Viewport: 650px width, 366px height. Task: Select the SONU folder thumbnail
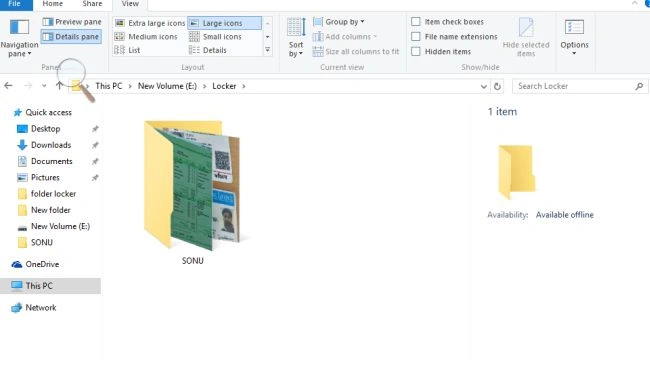(x=192, y=185)
